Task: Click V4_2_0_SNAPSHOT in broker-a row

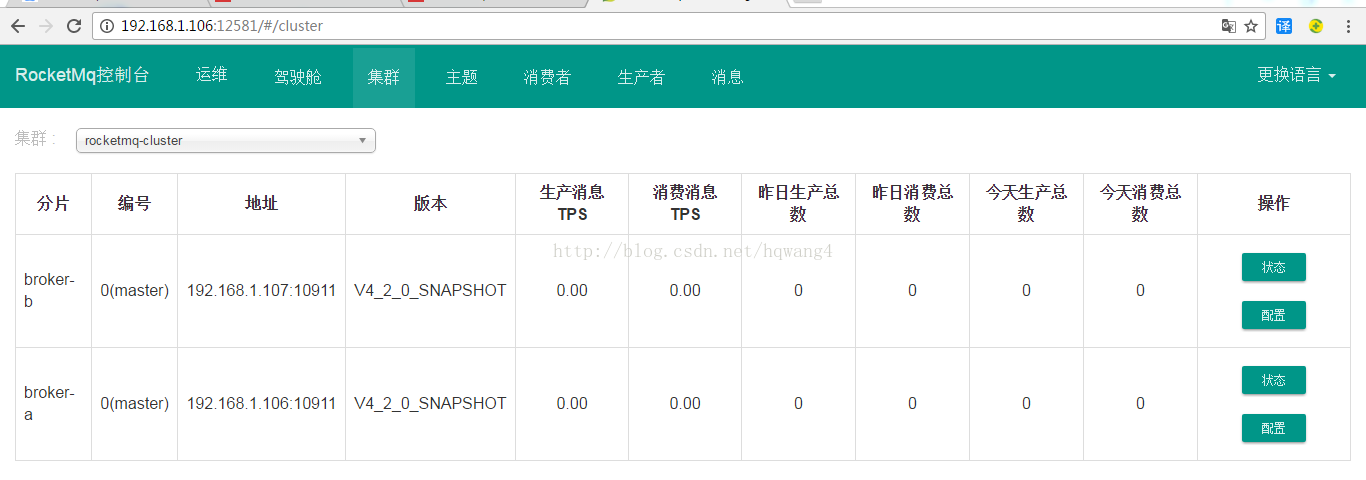Action: (430, 404)
